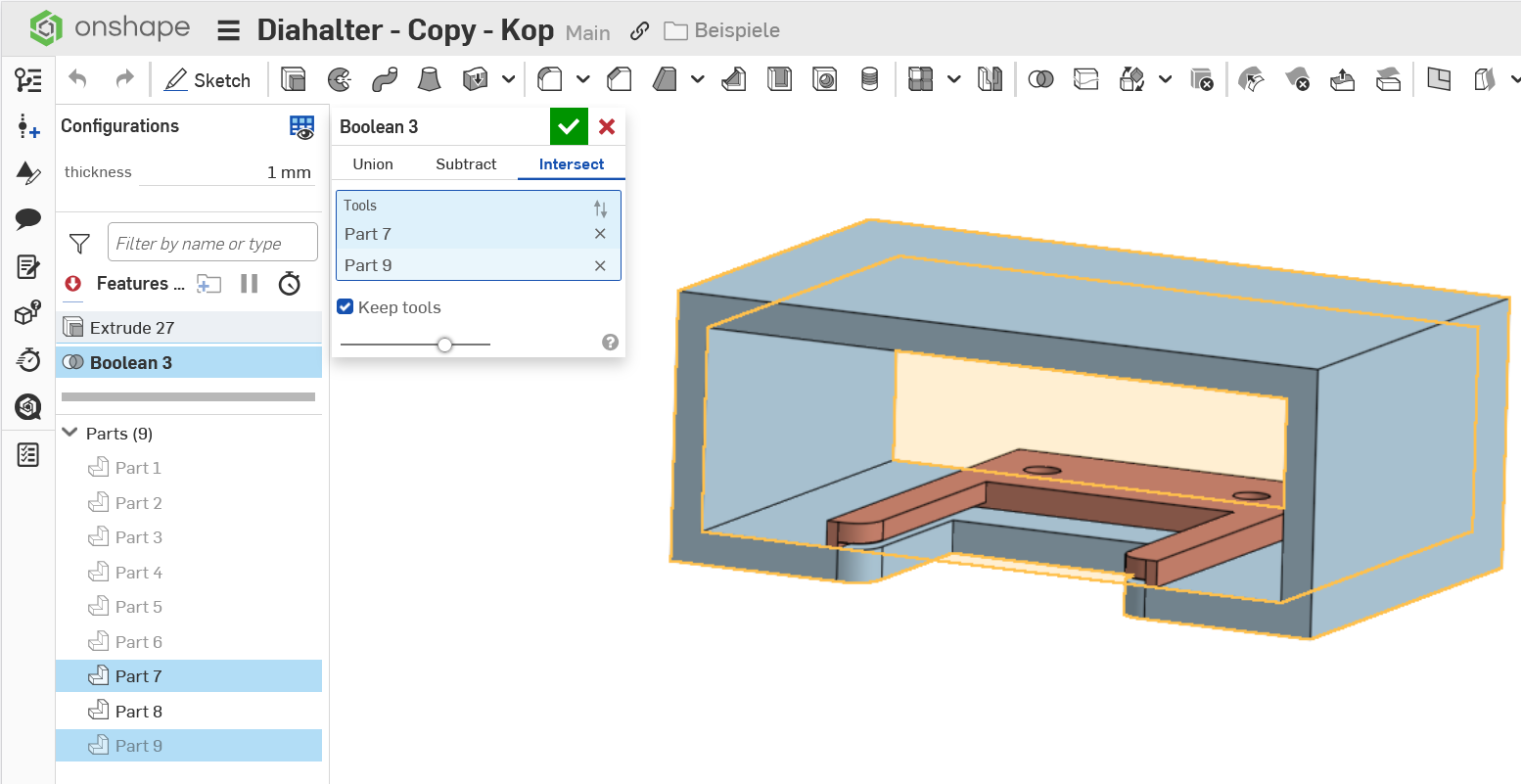Uncheck the Keep tools checkbox
Viewport: 1521px width, 784px height.
346,307
